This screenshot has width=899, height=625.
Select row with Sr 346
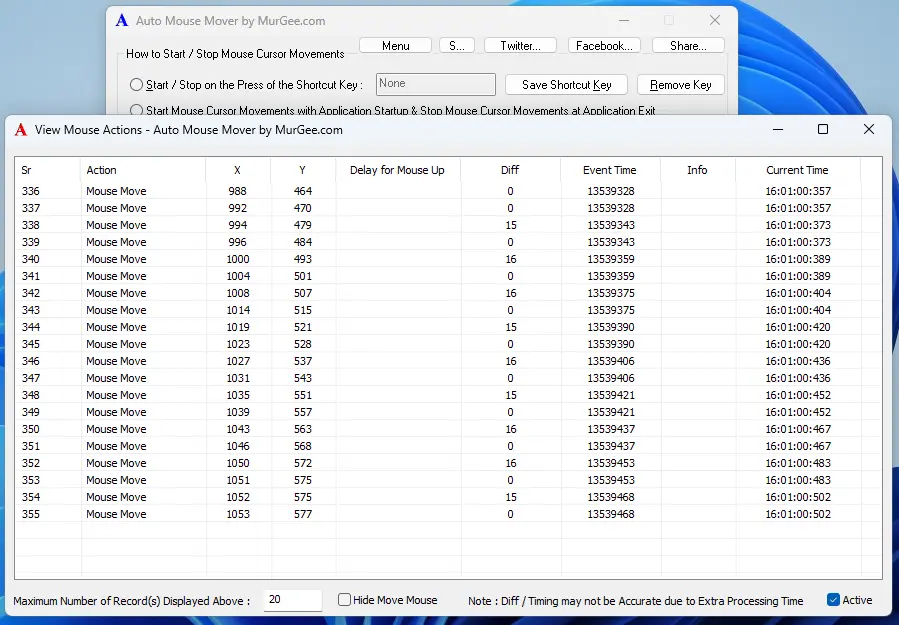coord(448,361)
